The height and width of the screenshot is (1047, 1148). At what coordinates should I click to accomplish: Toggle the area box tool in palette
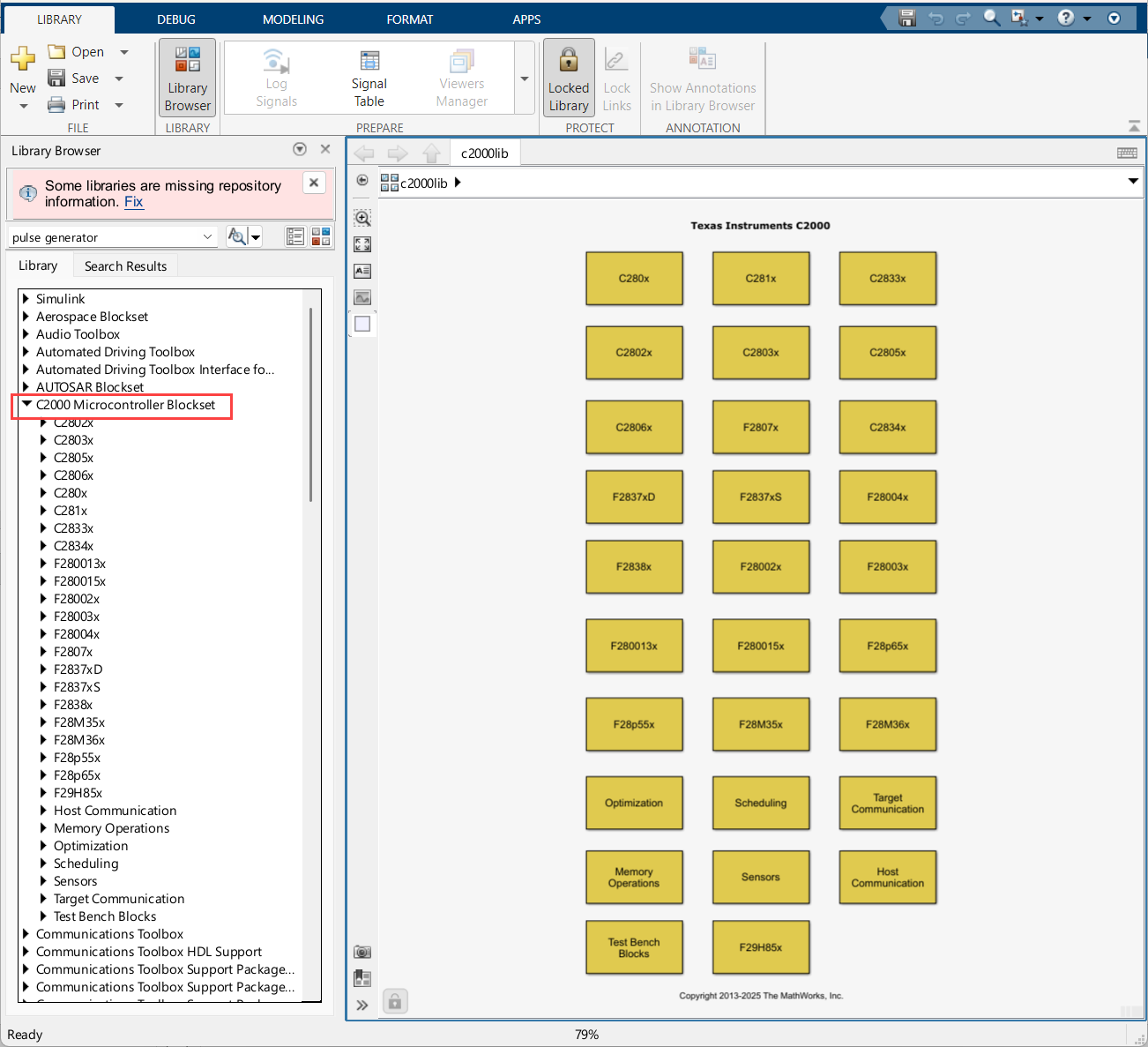click(x=362, y=324)
